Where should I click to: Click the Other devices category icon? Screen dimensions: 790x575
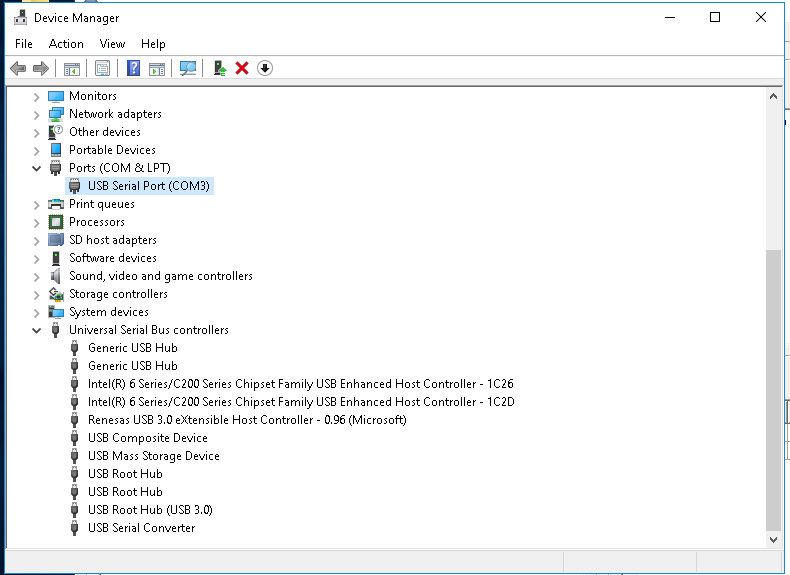click(x=55, y=132)
